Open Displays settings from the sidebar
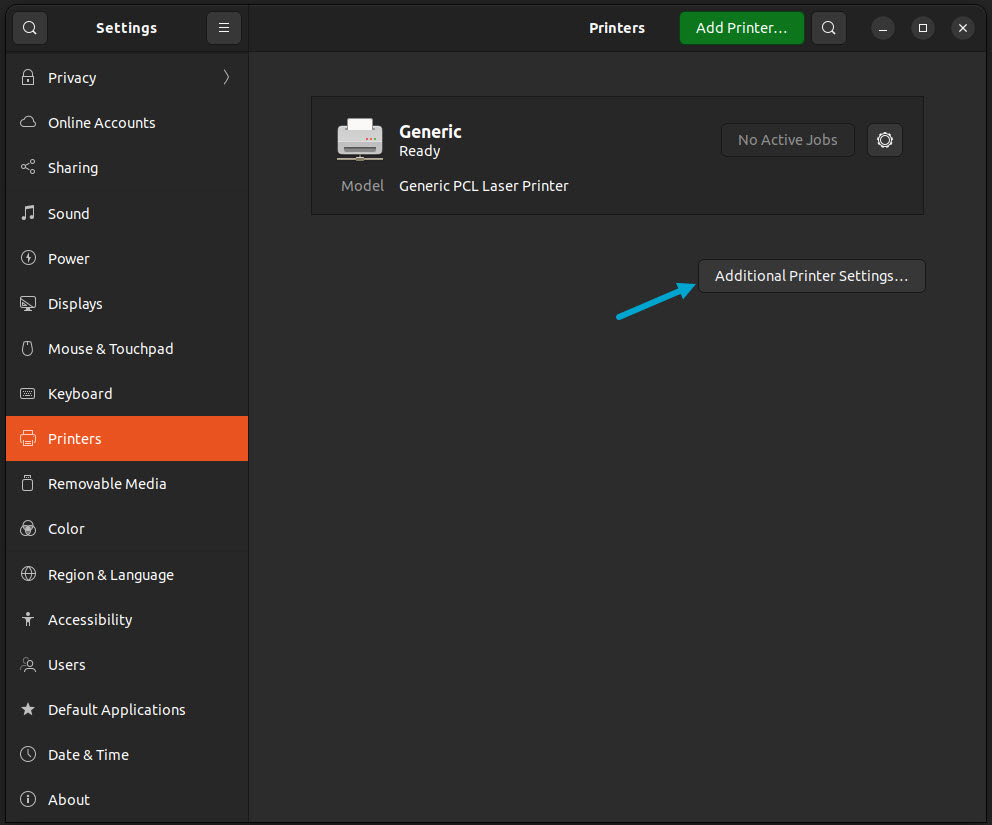The width and height of the screenshot is (992, 825). [x=27, y=303]
